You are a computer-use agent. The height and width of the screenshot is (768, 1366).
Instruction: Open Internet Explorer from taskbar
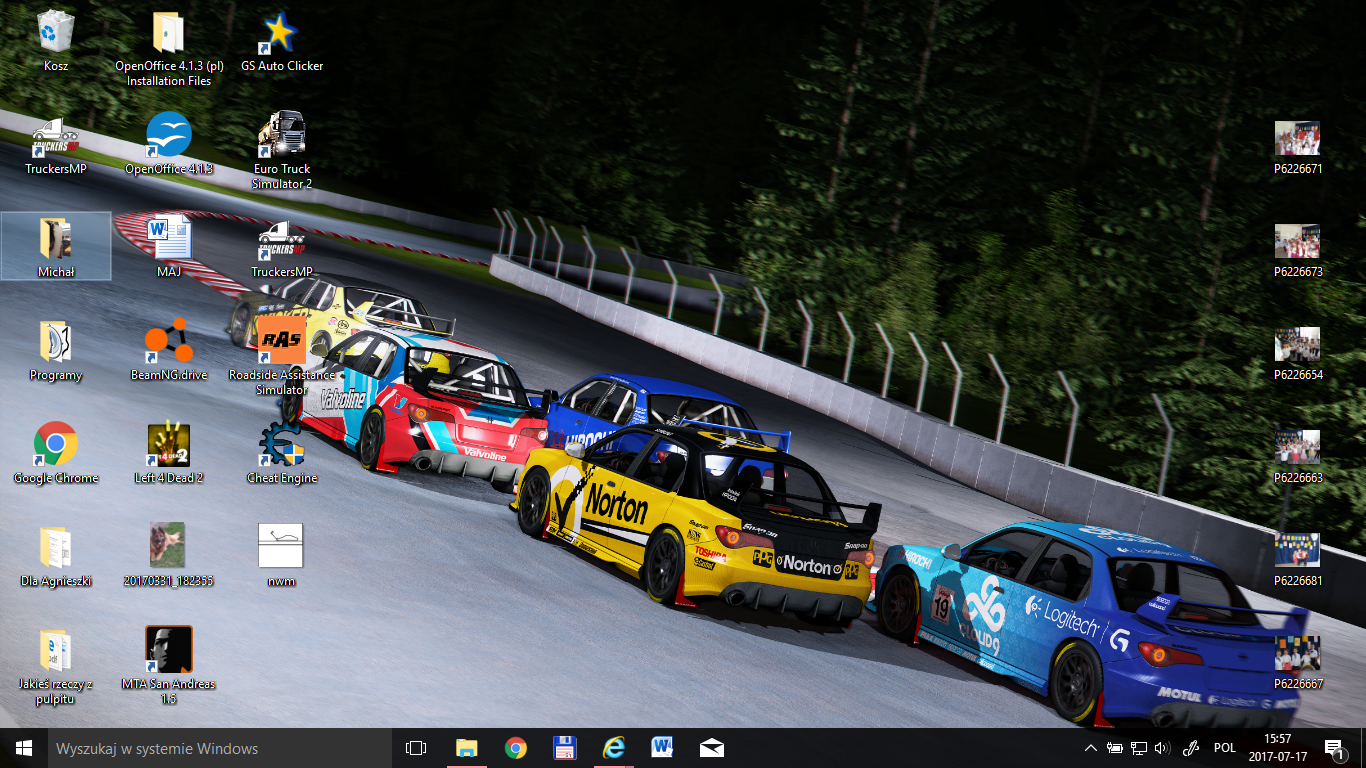pos(613,748)
